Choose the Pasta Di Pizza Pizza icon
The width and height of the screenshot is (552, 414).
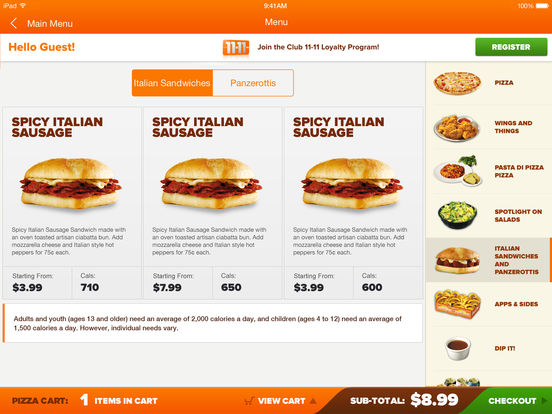(458, 171)
